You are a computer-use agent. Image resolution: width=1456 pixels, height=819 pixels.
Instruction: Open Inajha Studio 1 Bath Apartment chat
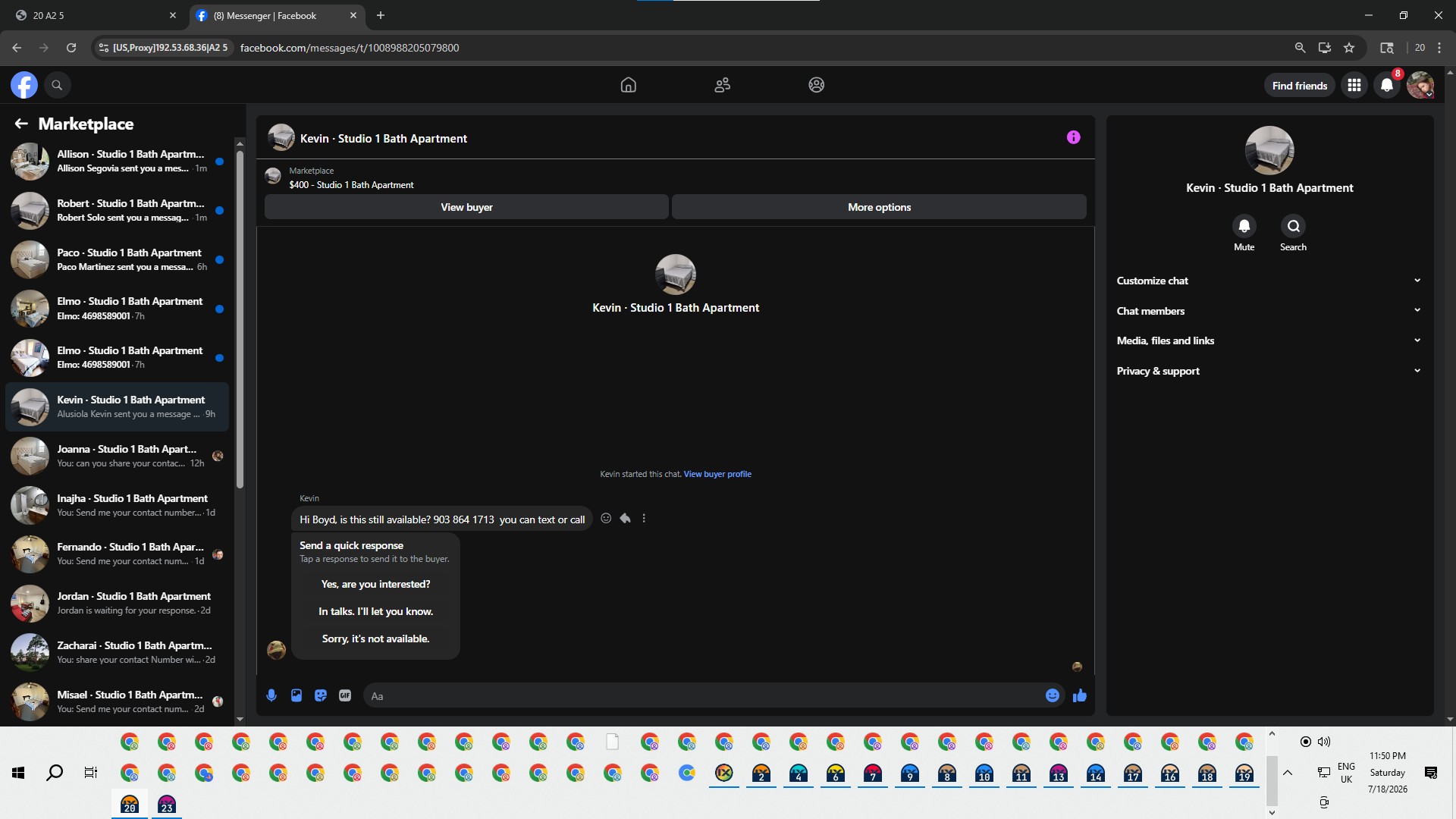pyautogui.click(x=118, y=505)
